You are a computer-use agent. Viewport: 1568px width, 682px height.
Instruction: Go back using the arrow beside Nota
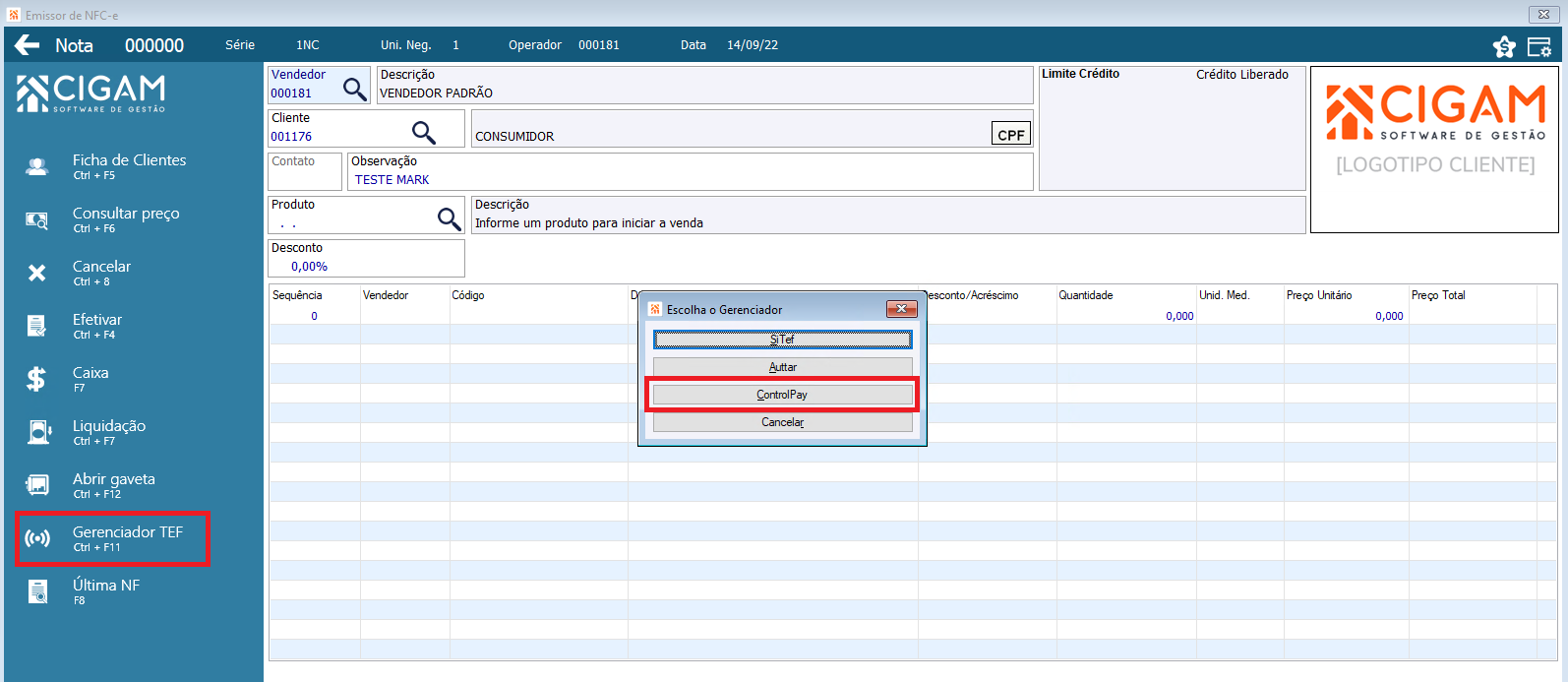(27, 44)
